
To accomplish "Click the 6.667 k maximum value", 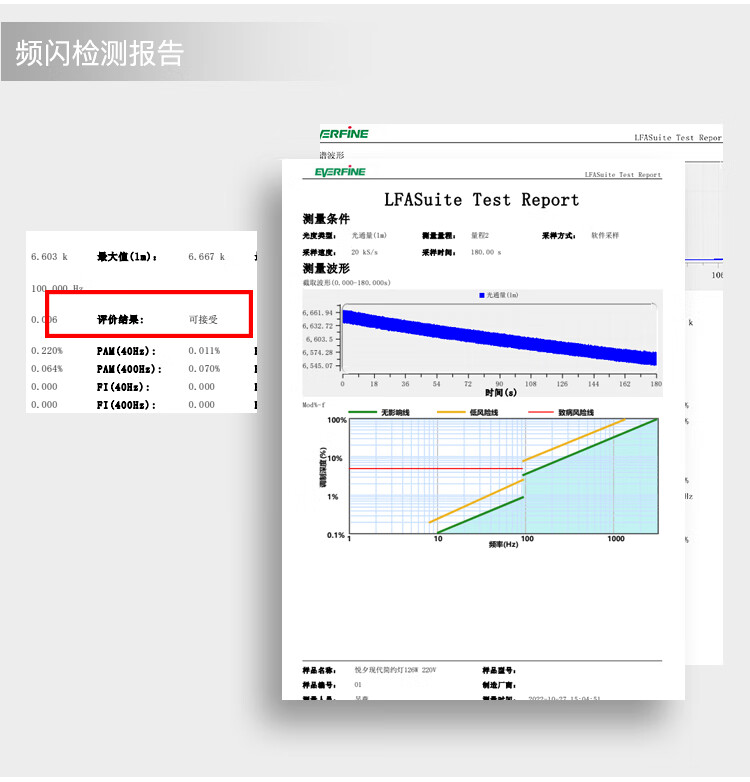I will (x=206, y=257).
